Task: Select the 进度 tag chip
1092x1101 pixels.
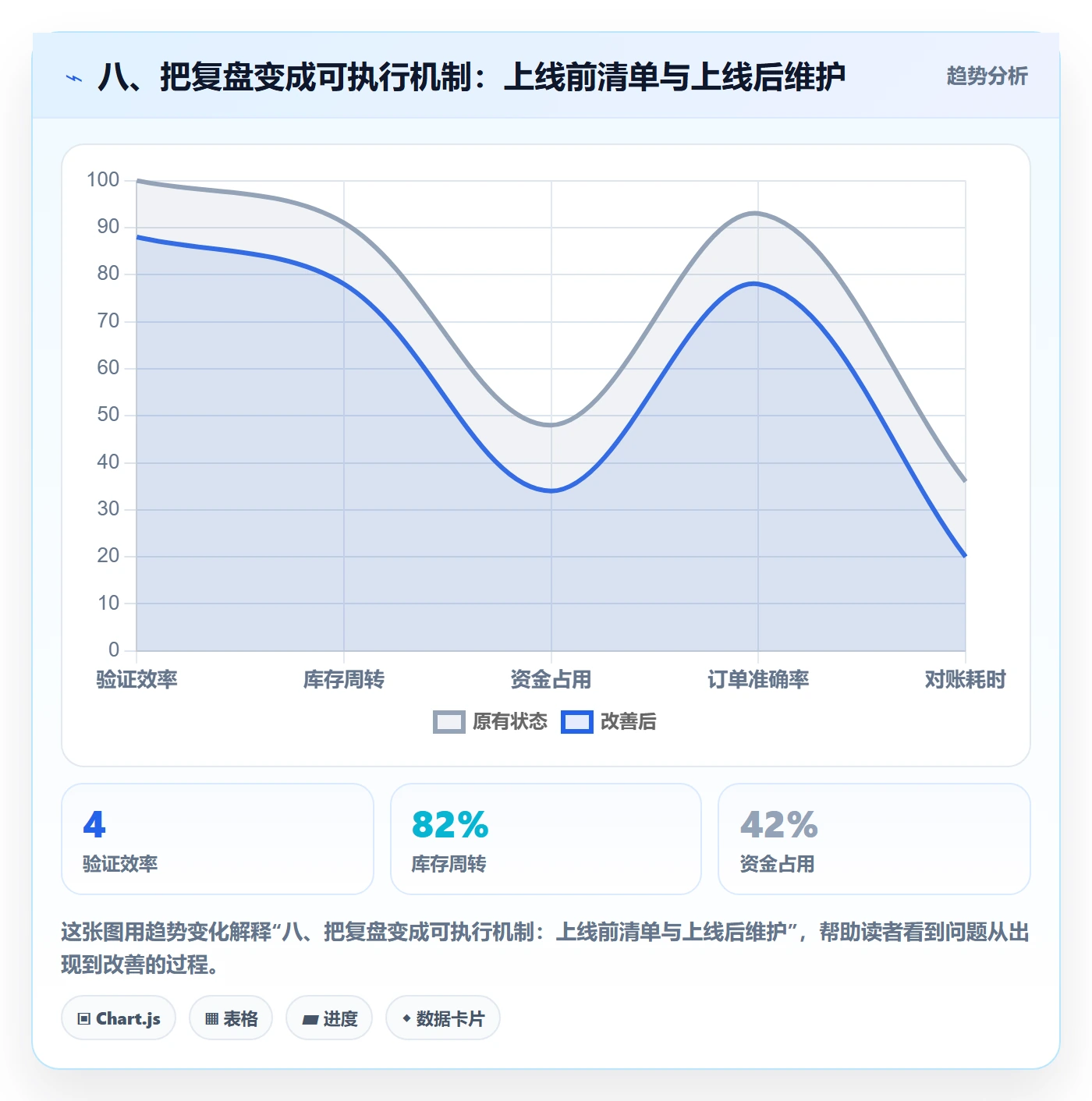Action: click(329, 1018)
